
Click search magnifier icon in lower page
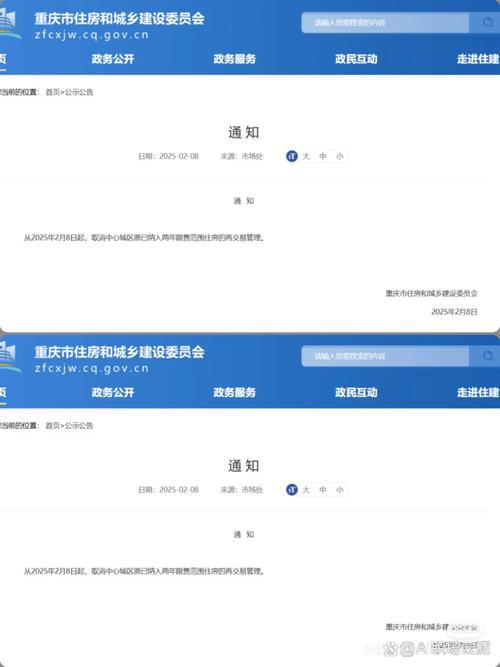pos(488,356)
